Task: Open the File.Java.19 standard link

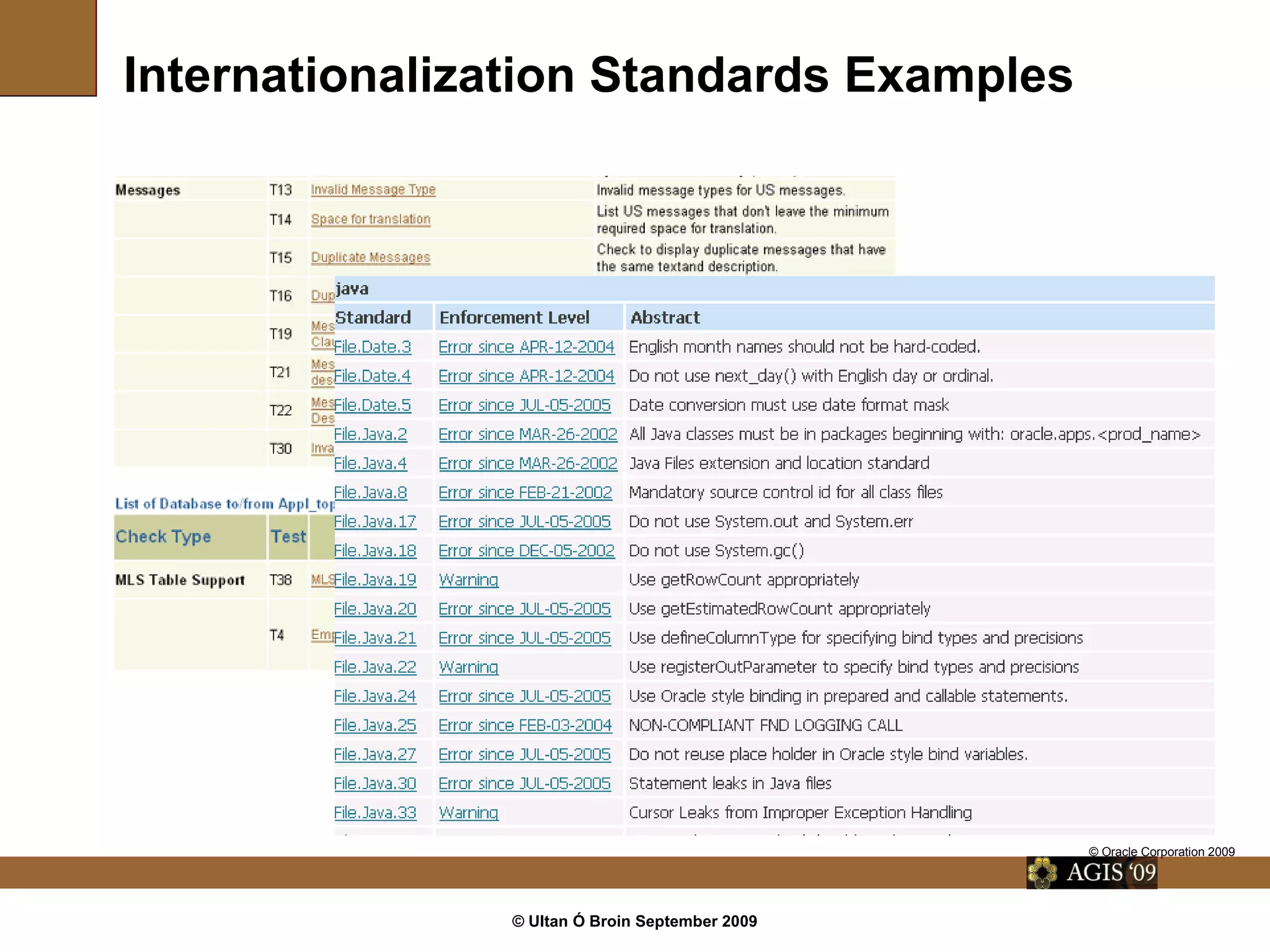Action: [375, 580]
